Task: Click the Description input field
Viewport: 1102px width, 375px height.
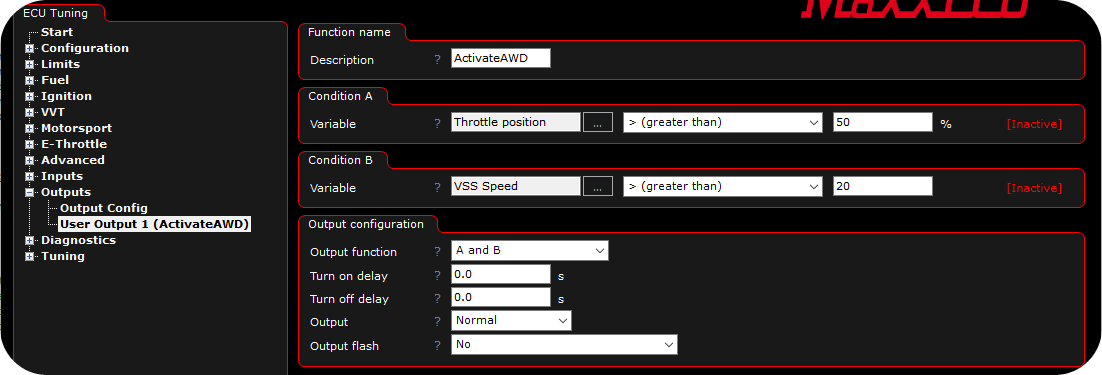Action: [x=500, y=58]
